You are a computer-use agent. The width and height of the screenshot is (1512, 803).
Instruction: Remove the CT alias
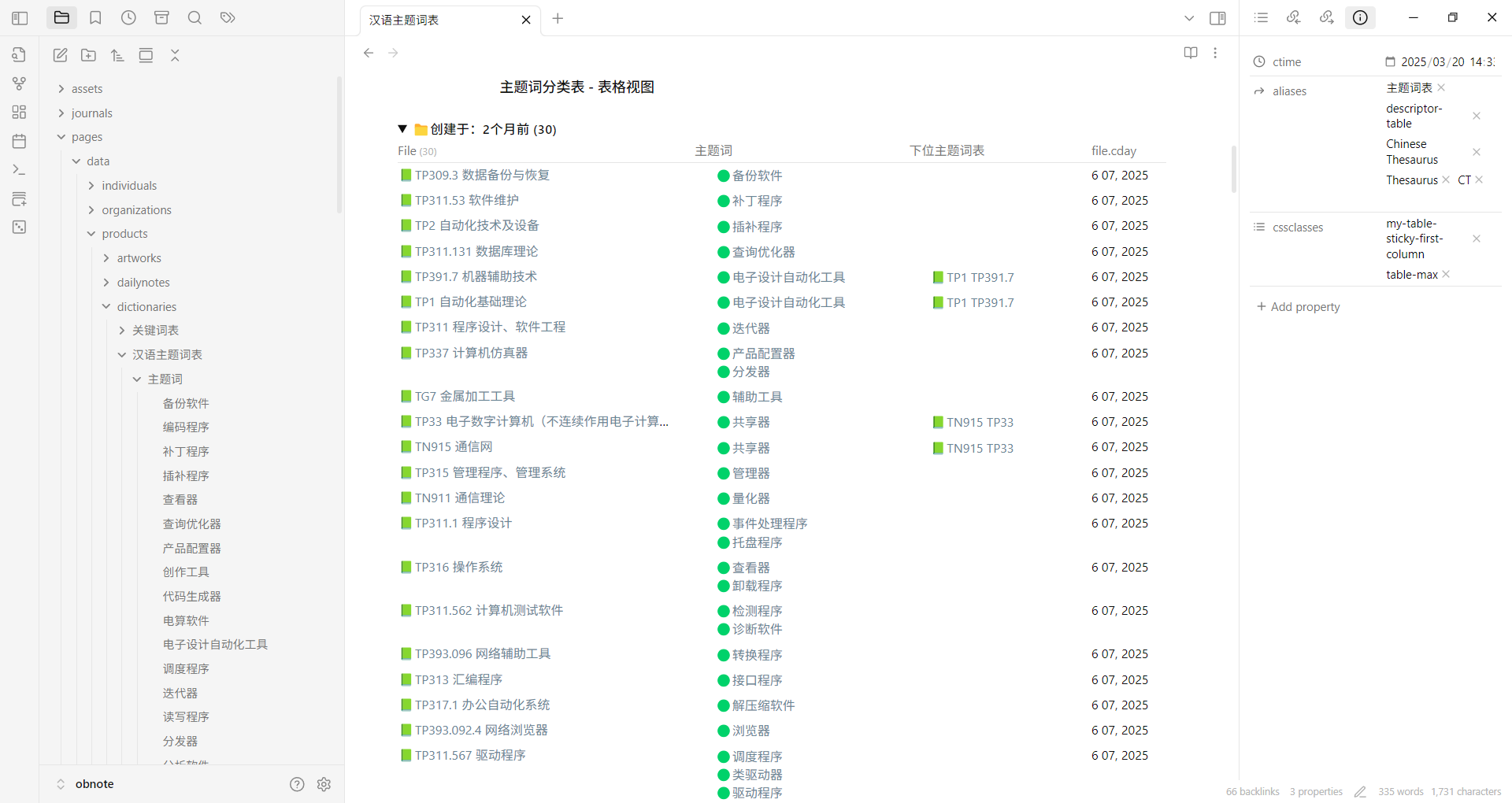point(1480,180)
